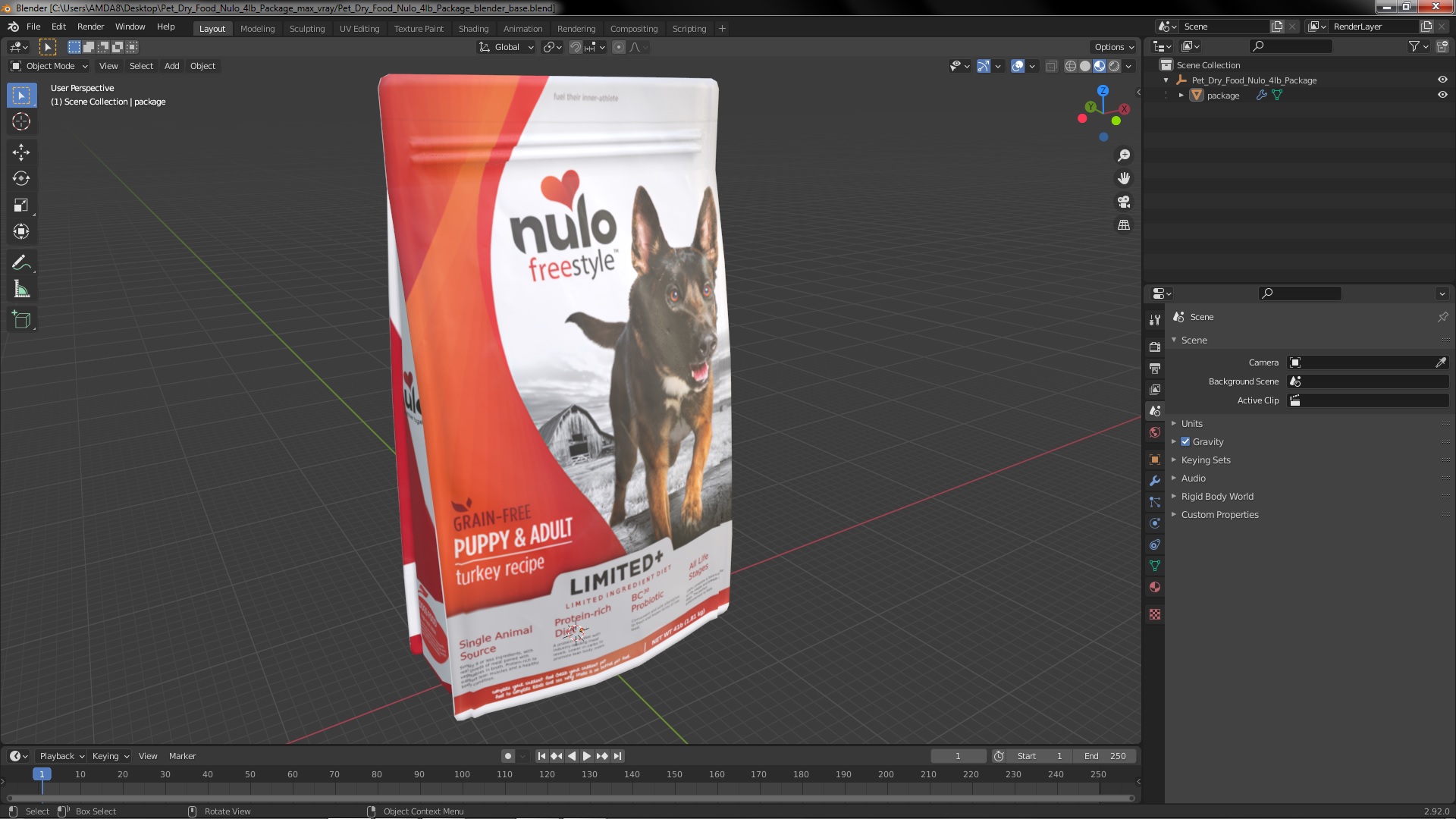Open the Material properties tab

click(x=1154, y=587)
